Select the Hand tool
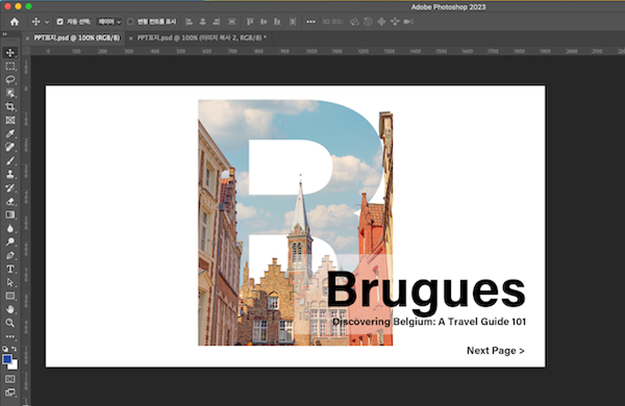 [11, 309]
